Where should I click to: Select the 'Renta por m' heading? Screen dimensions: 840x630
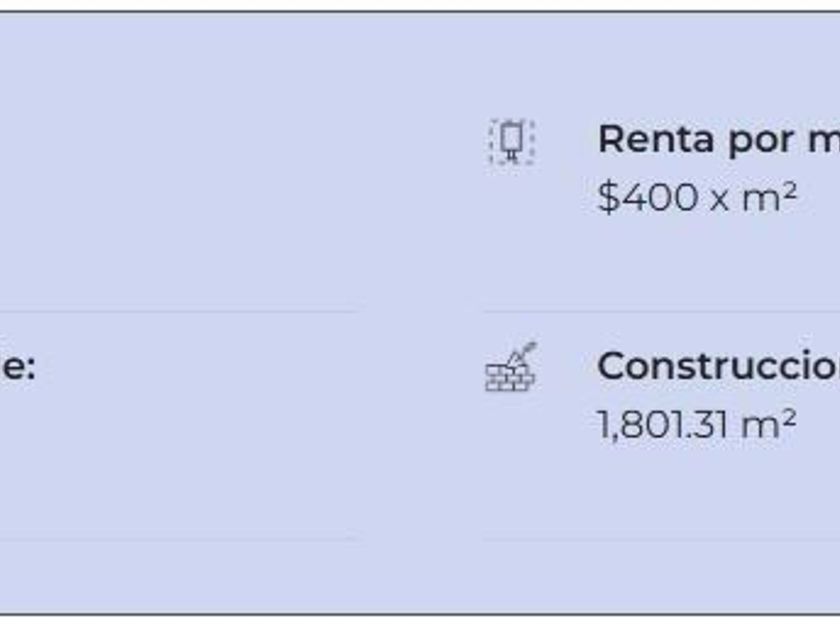point(717,140)
